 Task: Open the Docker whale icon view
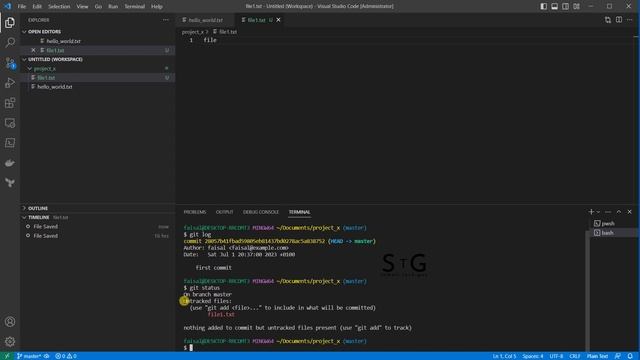tap(10, 163)
